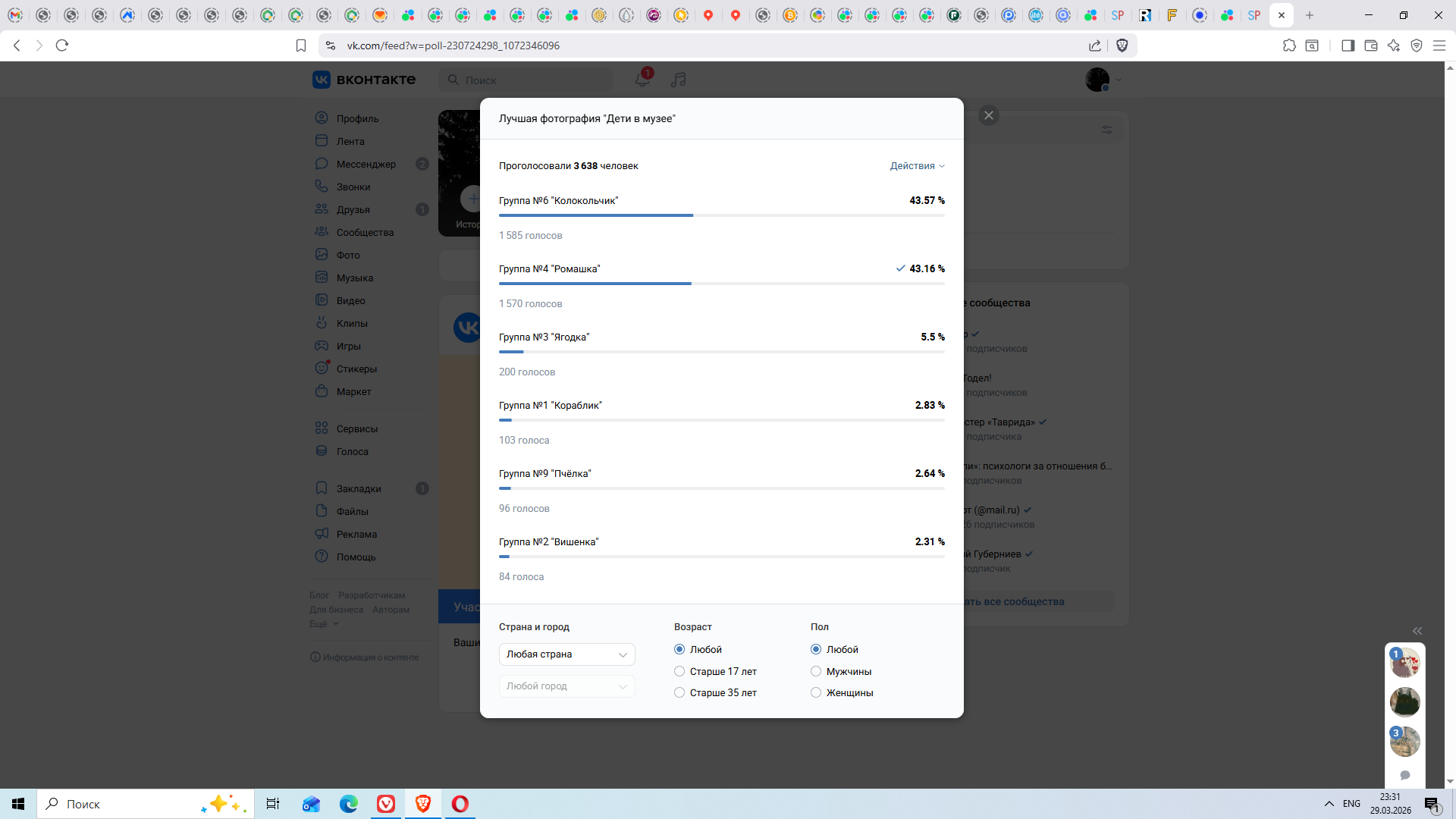This screenshot has height=819, width=1456.
Task: Open profile avatar menu arrow
Action: [1119, 80]
